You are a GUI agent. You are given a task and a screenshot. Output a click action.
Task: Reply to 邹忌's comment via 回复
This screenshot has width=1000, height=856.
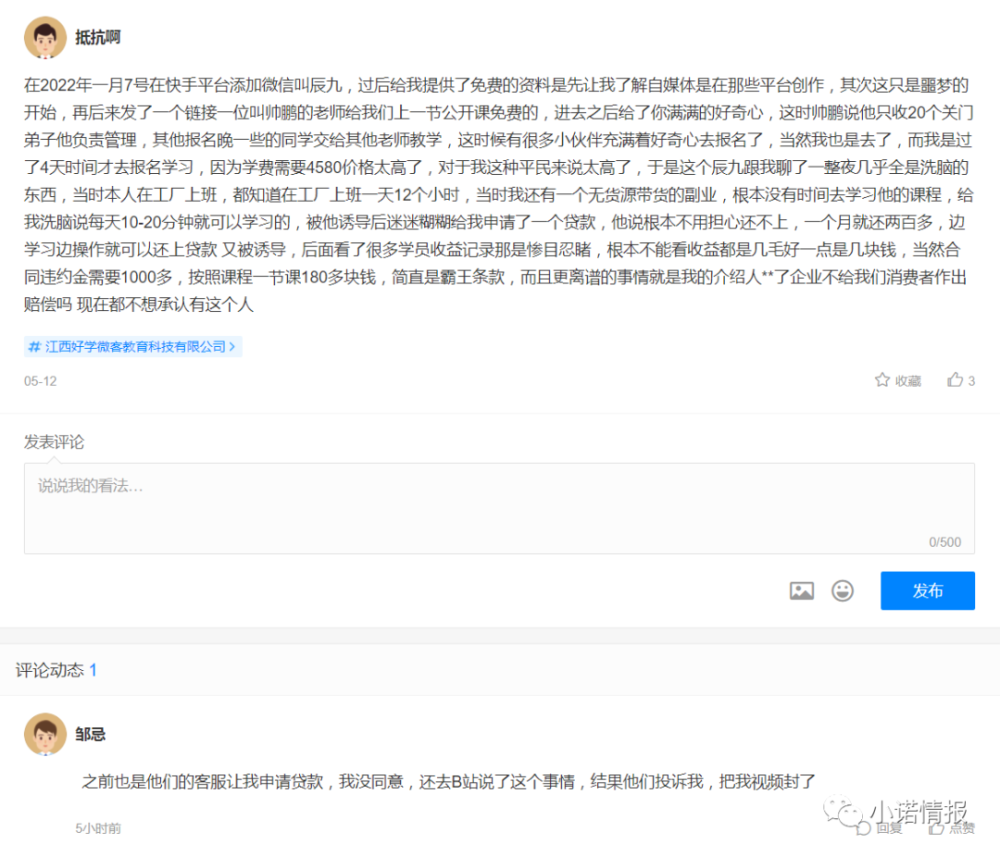pyautogui.click(x=880, y=828)
